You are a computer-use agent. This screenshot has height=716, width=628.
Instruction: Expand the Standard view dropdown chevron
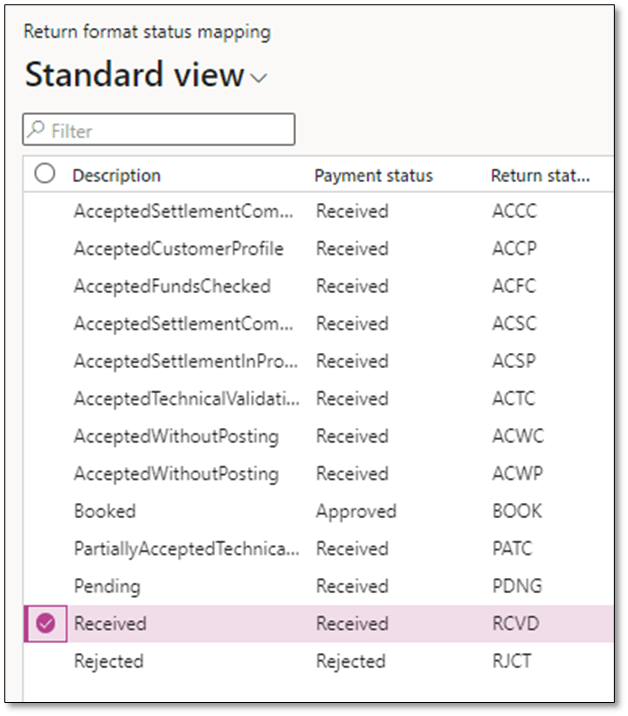coord(260,79)
